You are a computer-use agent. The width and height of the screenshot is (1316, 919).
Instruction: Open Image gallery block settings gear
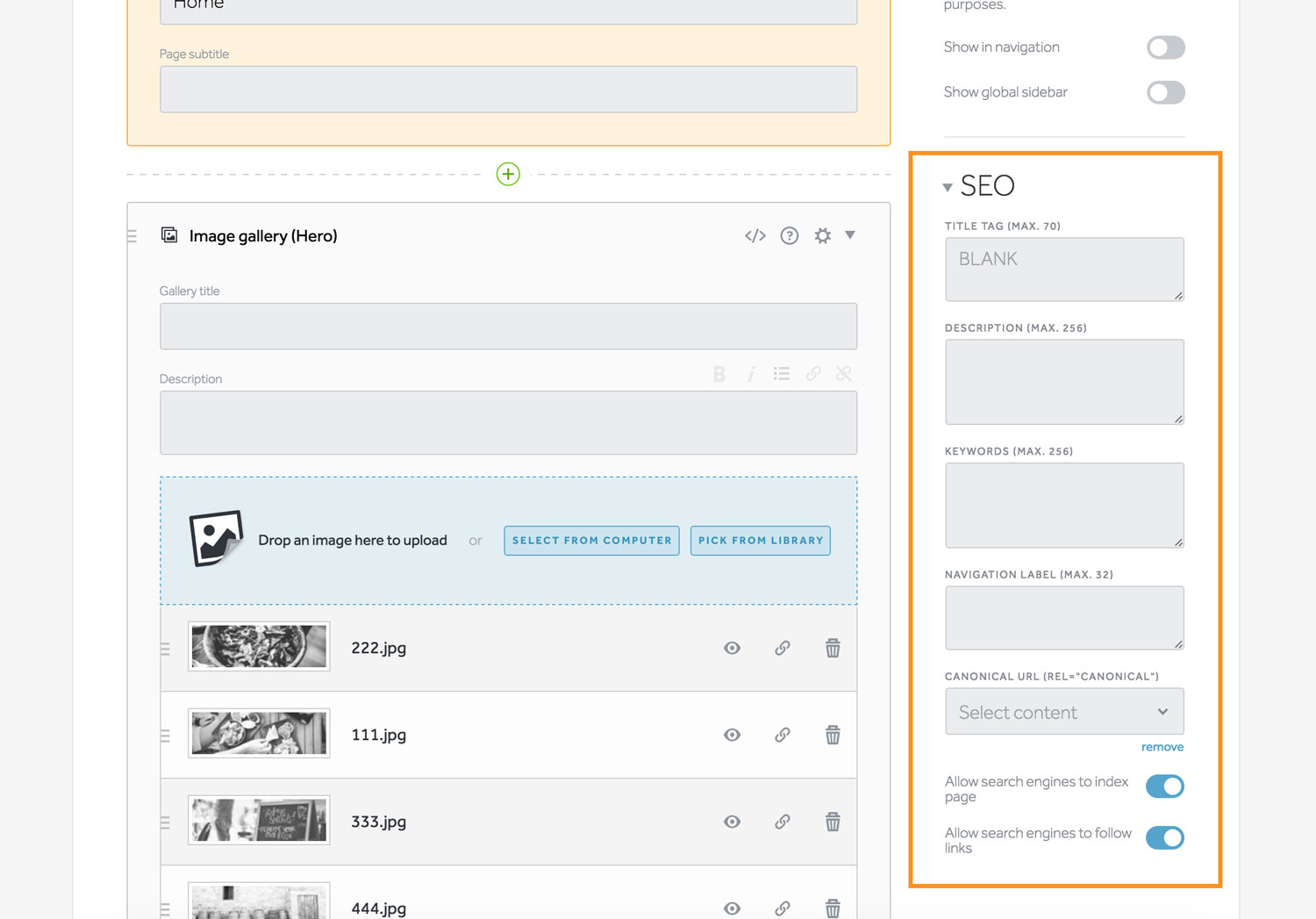click(822, 235)
